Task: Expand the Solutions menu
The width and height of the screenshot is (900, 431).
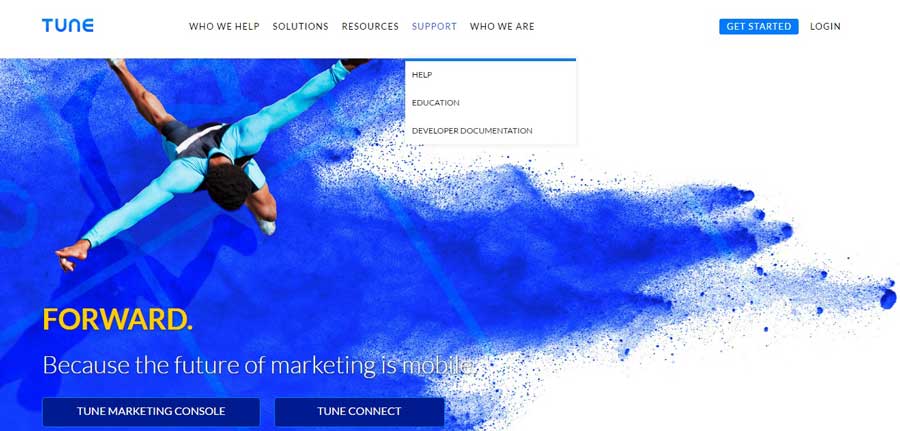Action: click(301, 26)
